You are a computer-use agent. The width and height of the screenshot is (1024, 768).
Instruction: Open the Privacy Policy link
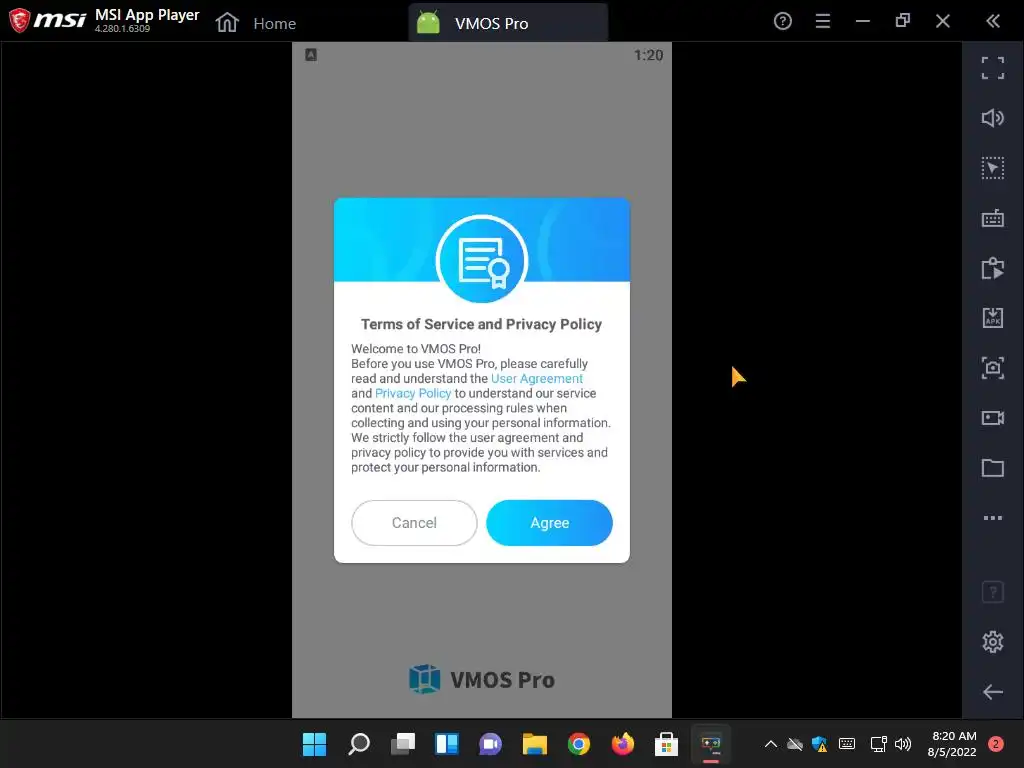tap(413, 393)
